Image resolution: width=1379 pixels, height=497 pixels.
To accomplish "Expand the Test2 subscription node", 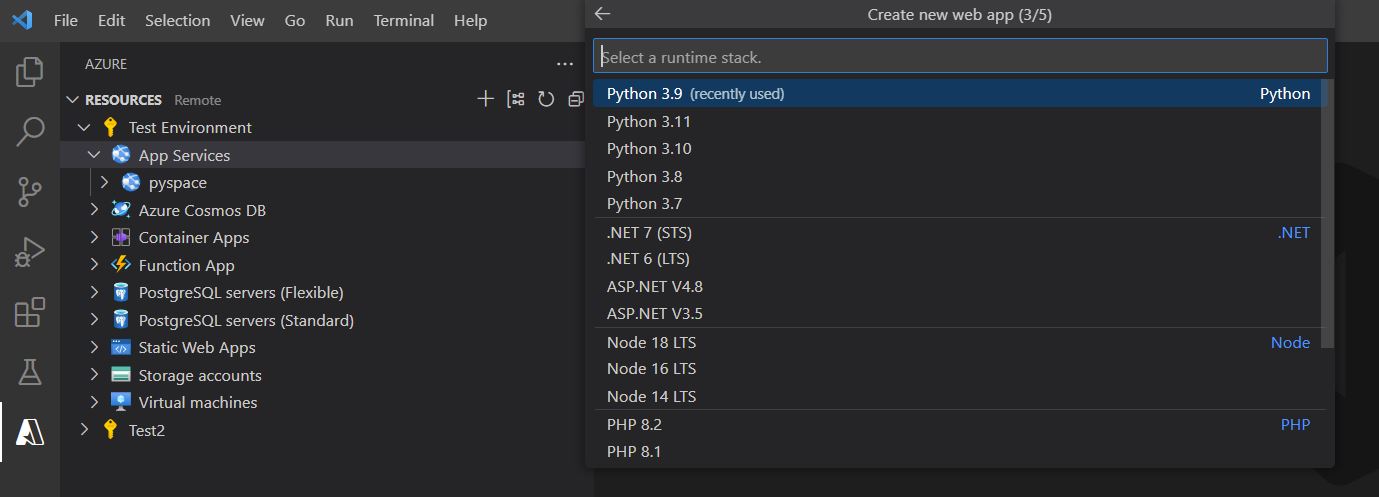I will [x=84, y=430].
